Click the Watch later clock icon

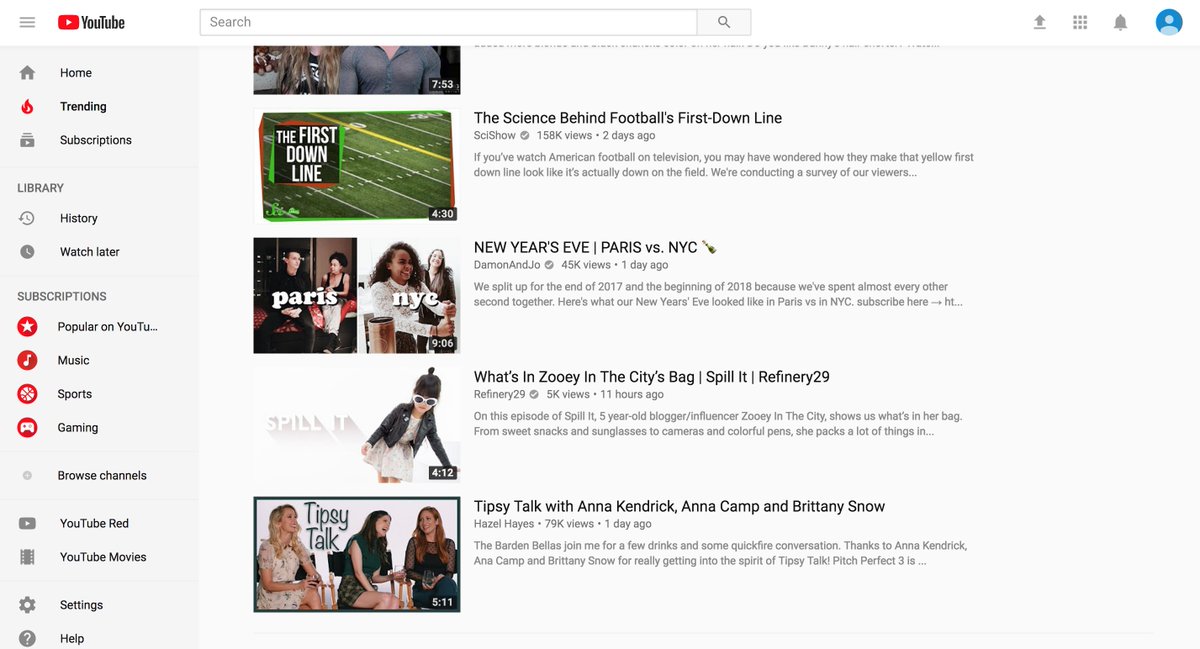click(x=27, y=252)
